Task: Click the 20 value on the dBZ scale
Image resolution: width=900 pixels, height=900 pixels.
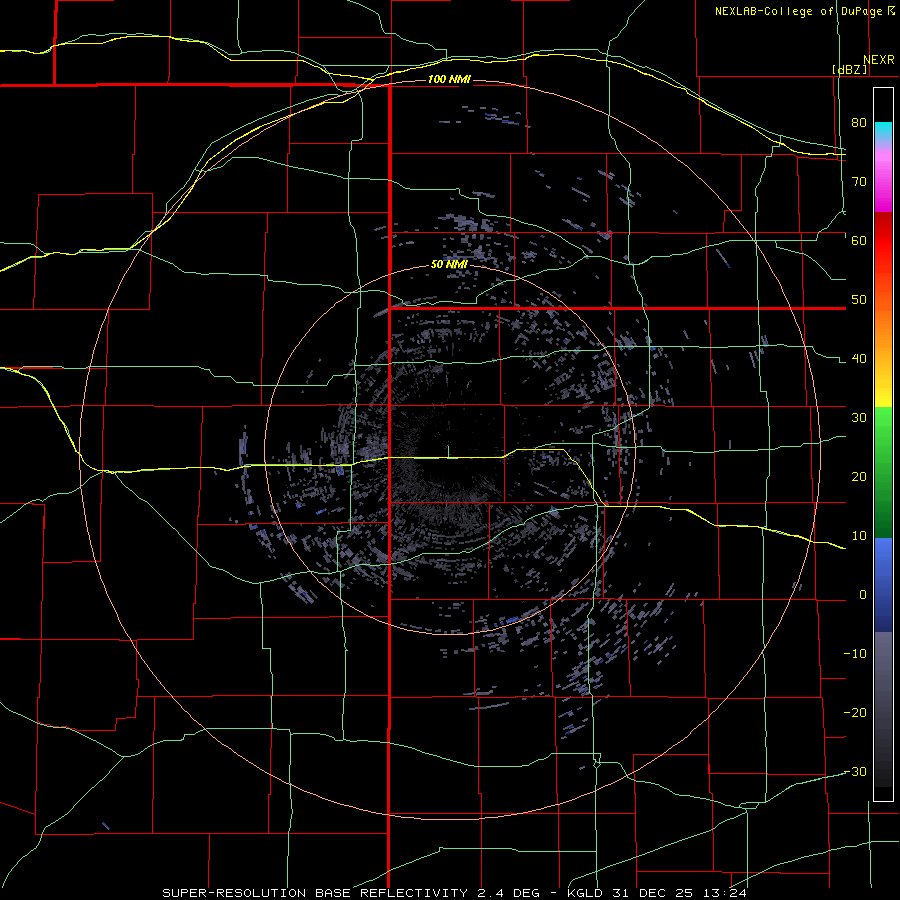Action: (859, 477)
